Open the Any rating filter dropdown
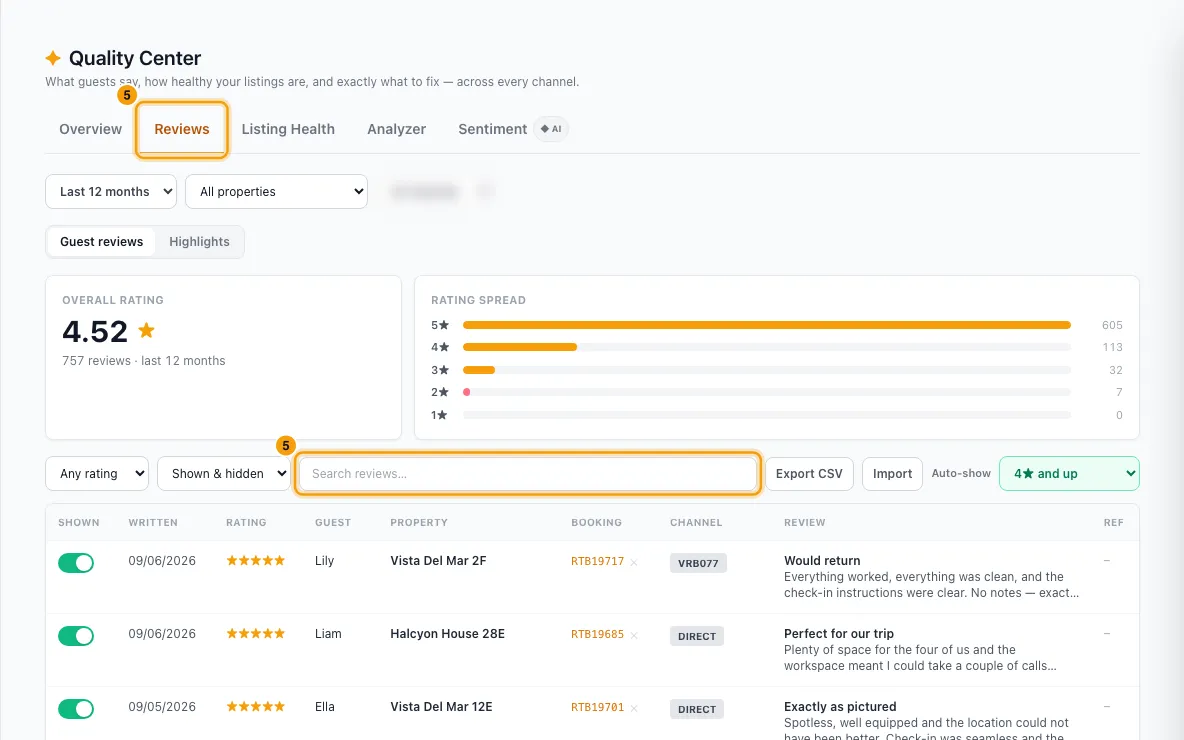 tap(97, 473)
